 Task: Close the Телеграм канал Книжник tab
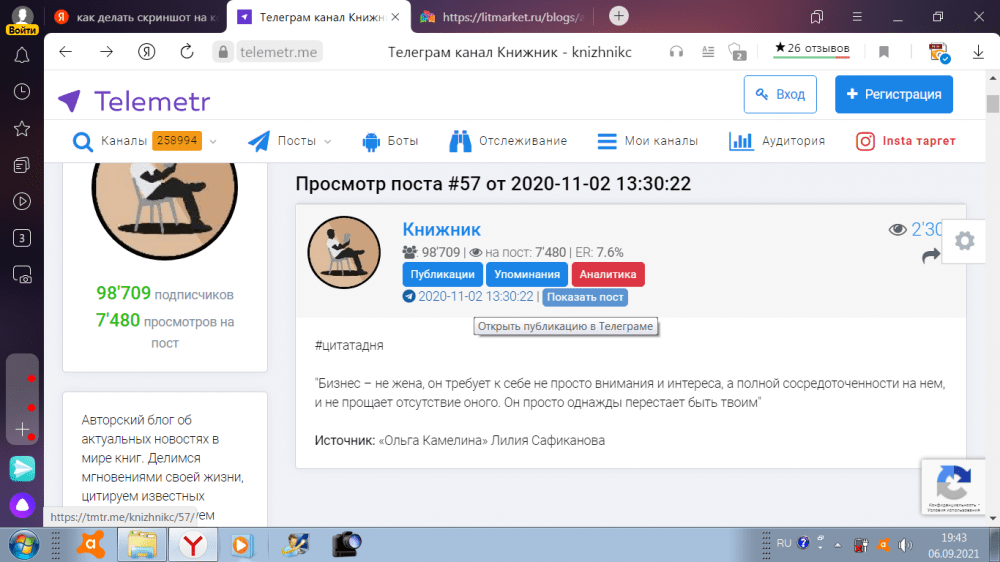click(x=395, y=17)
